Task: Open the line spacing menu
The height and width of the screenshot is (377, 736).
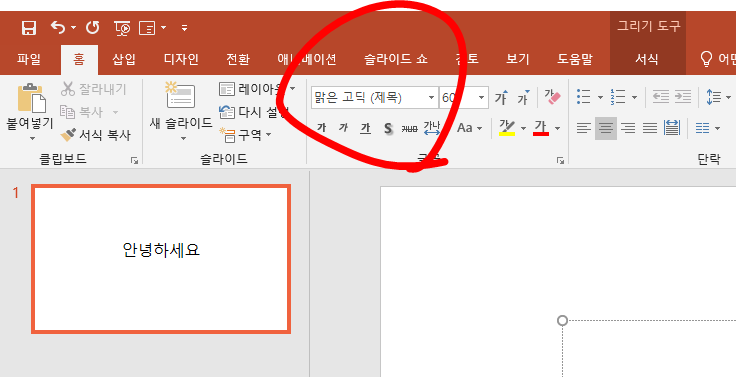Action: coord(719,97)
